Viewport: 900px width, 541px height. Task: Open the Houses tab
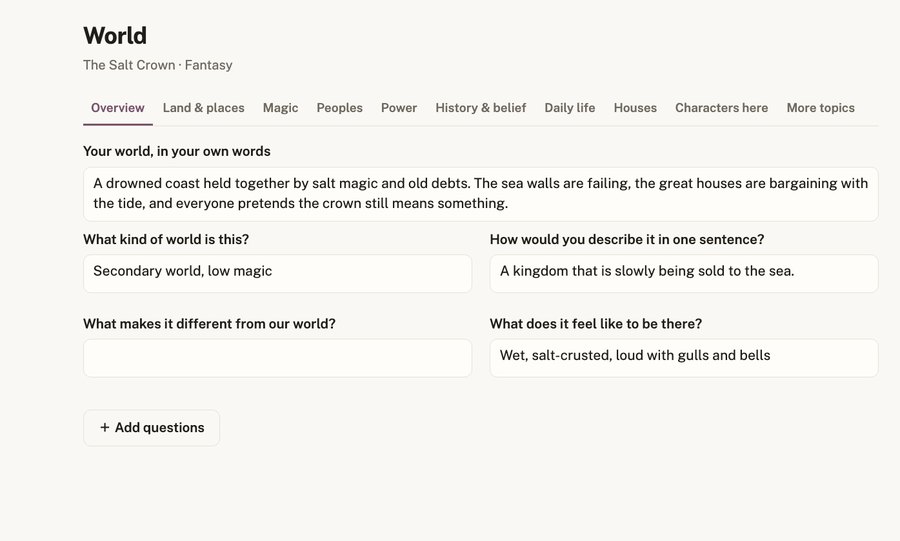[x=635, y=108]
